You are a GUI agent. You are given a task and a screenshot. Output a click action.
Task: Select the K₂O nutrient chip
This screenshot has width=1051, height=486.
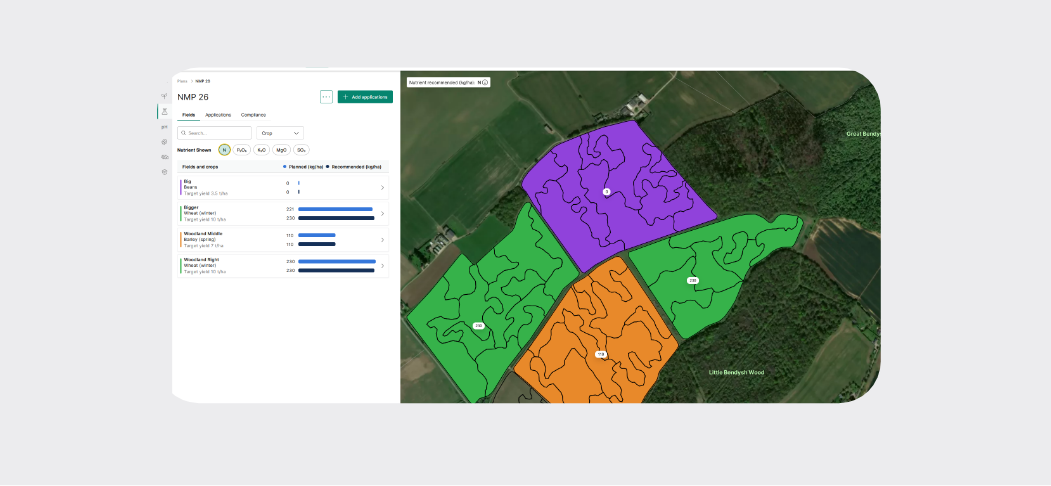click(x=262, y=150)
